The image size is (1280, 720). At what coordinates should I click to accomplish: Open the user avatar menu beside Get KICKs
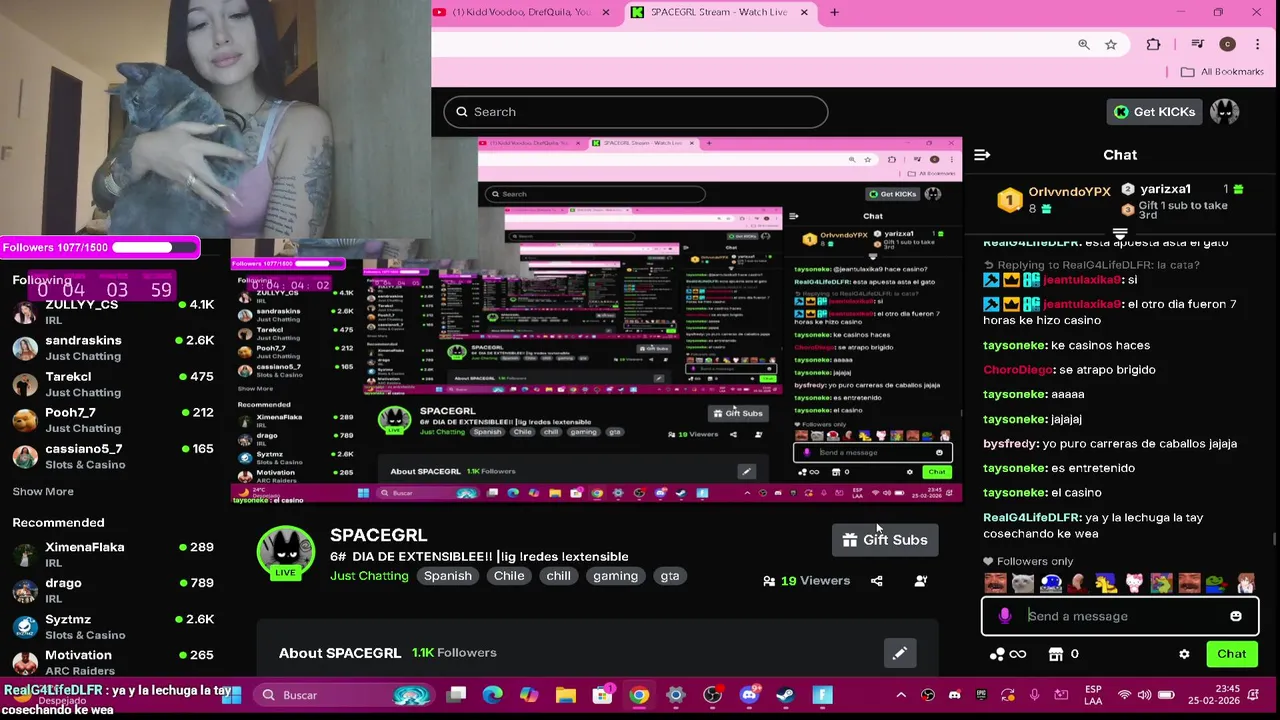(x=1224, y=112)
